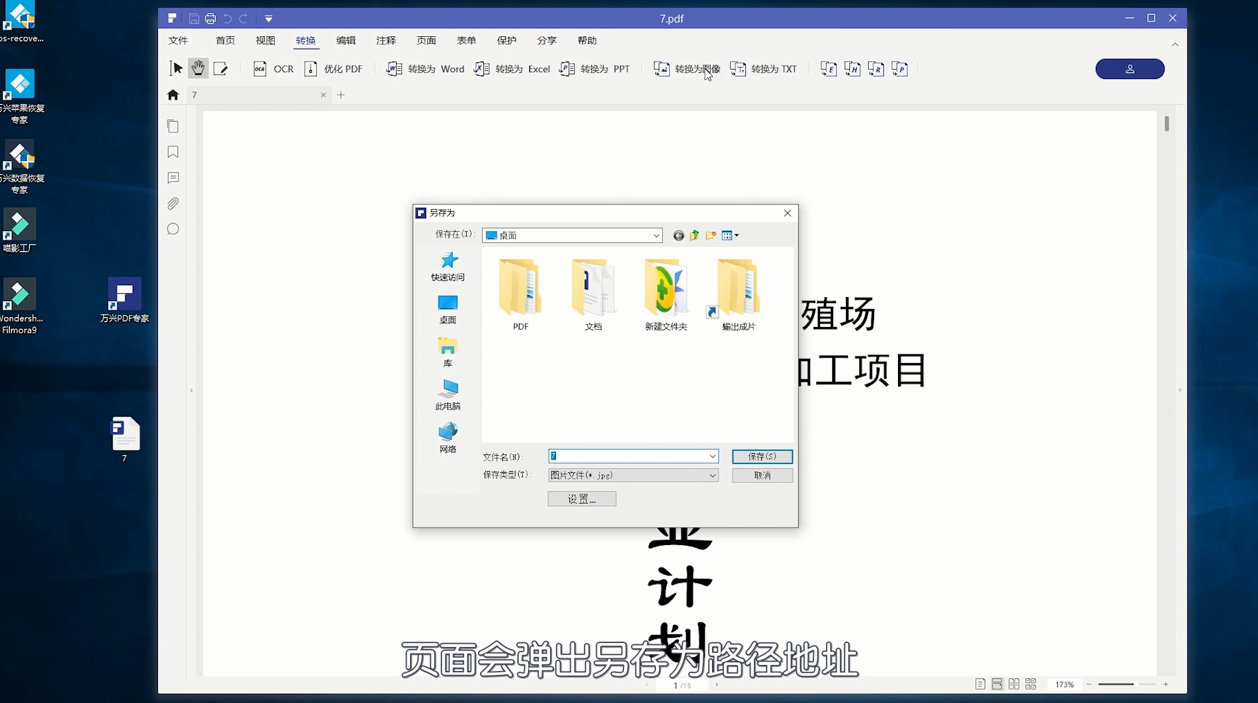Open the attachments panel icon
Image resolution: width=1258 pixels, height=703 pixels.
pos(173,203)
